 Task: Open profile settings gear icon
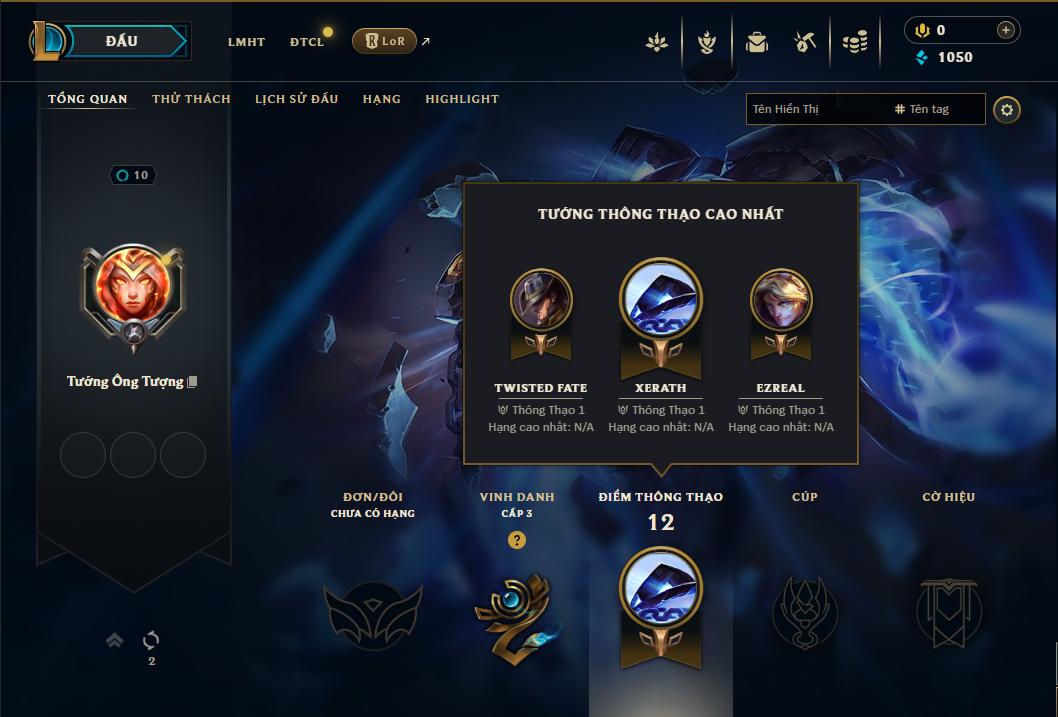(1007, 110)
